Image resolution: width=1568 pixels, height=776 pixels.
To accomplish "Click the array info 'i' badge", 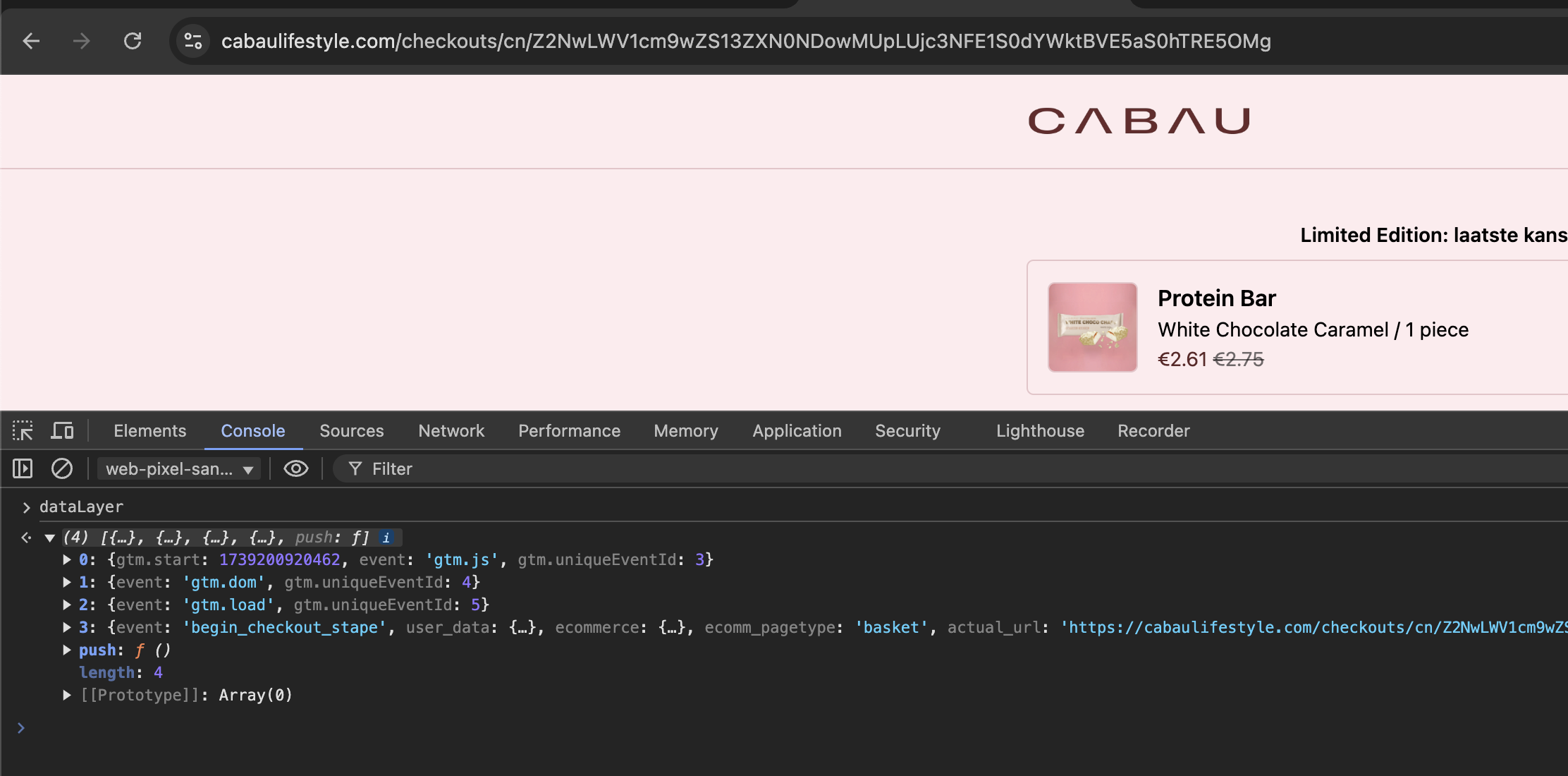I will tap(386, 538).
